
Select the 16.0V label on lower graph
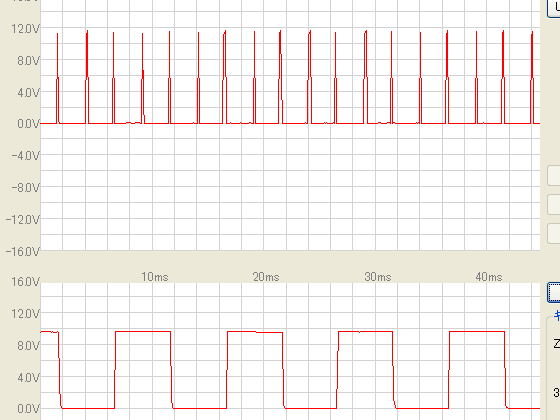click(x=26, y=282)
